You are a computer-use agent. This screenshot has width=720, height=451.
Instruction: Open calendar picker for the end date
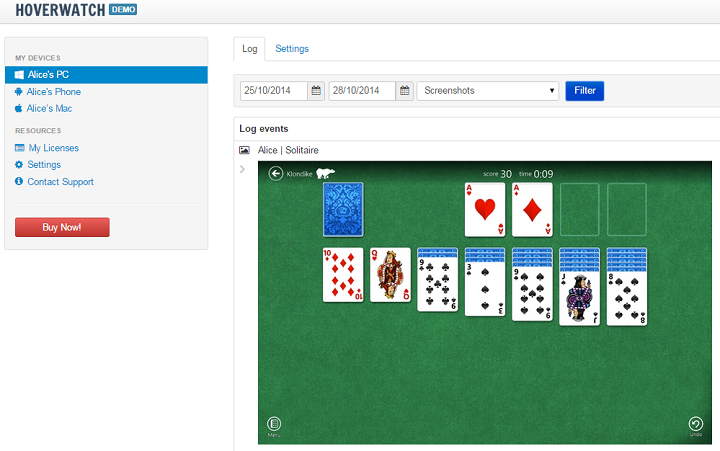point(405,91)
